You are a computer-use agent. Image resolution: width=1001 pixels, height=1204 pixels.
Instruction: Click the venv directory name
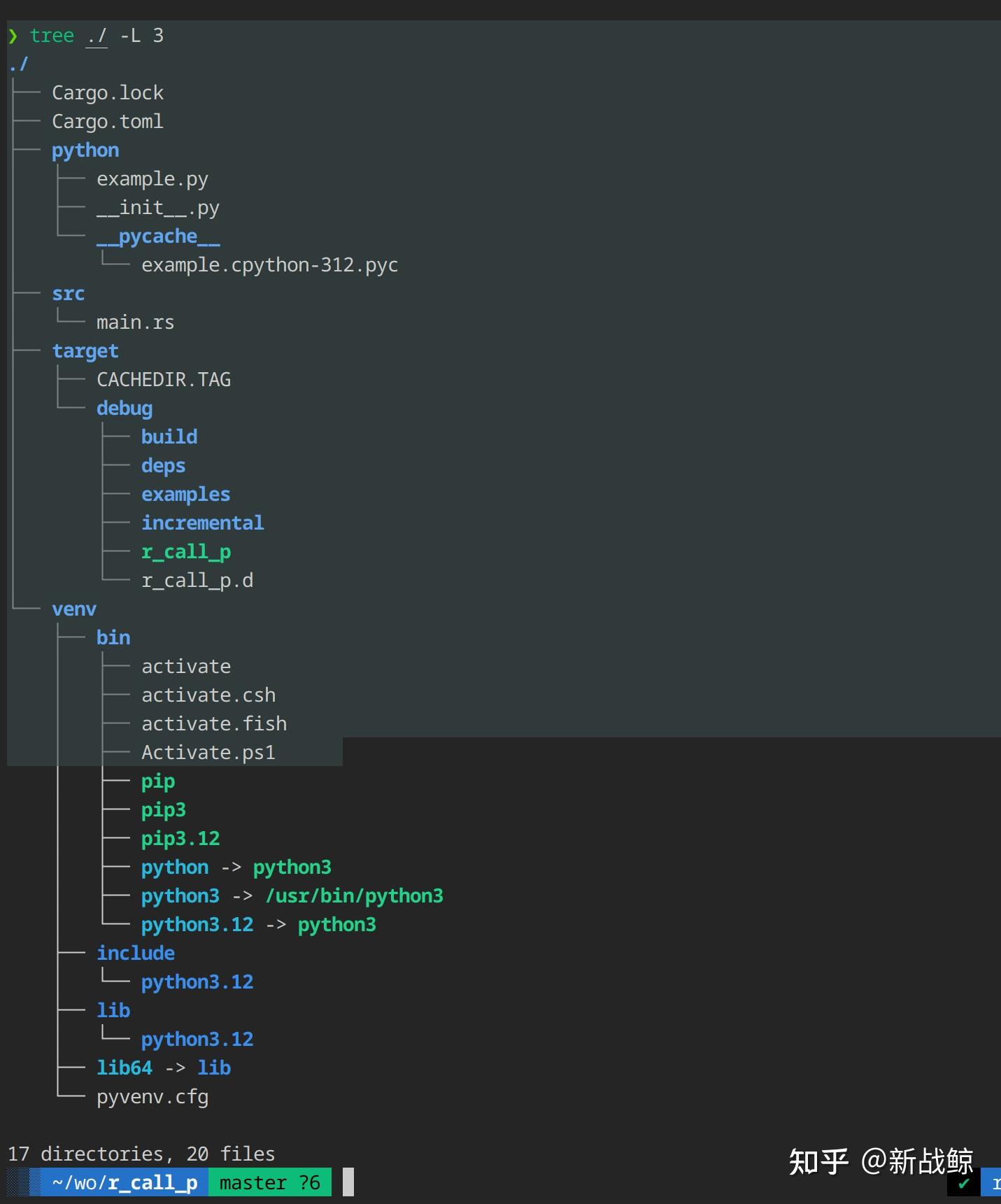coord(74,609)
